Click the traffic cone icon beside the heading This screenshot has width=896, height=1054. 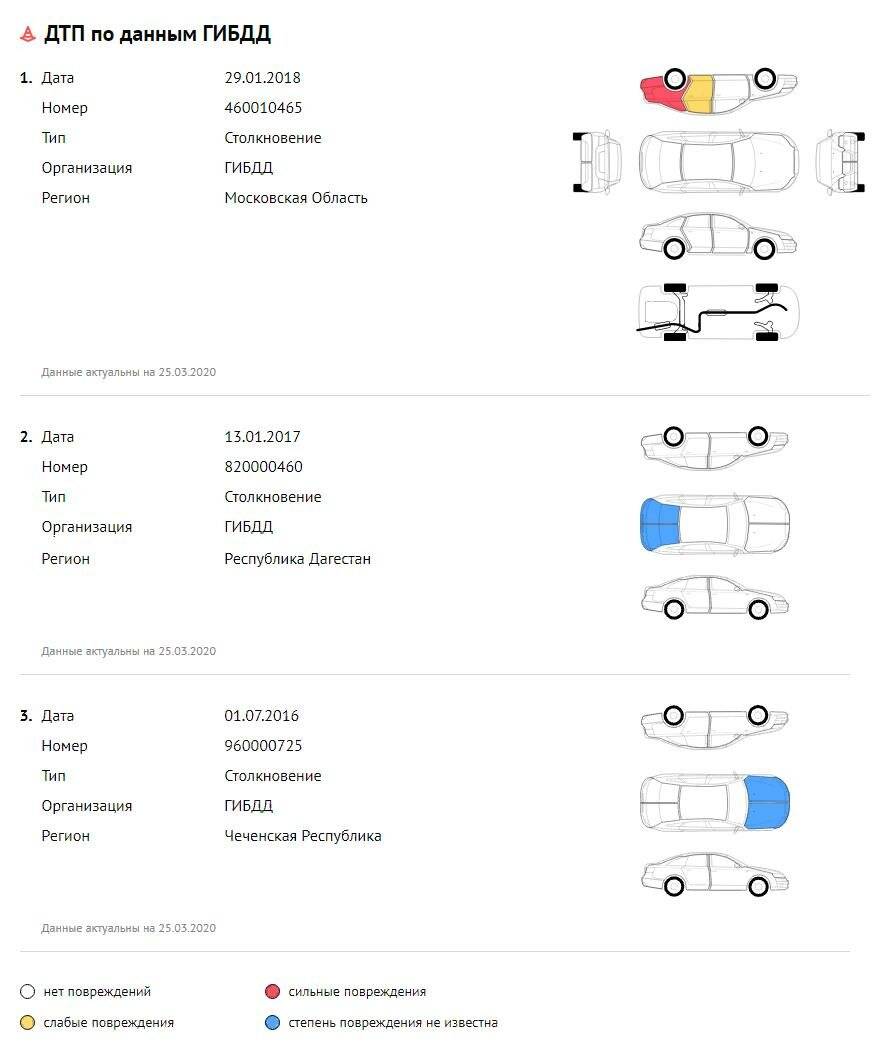[x=28, y=35]
